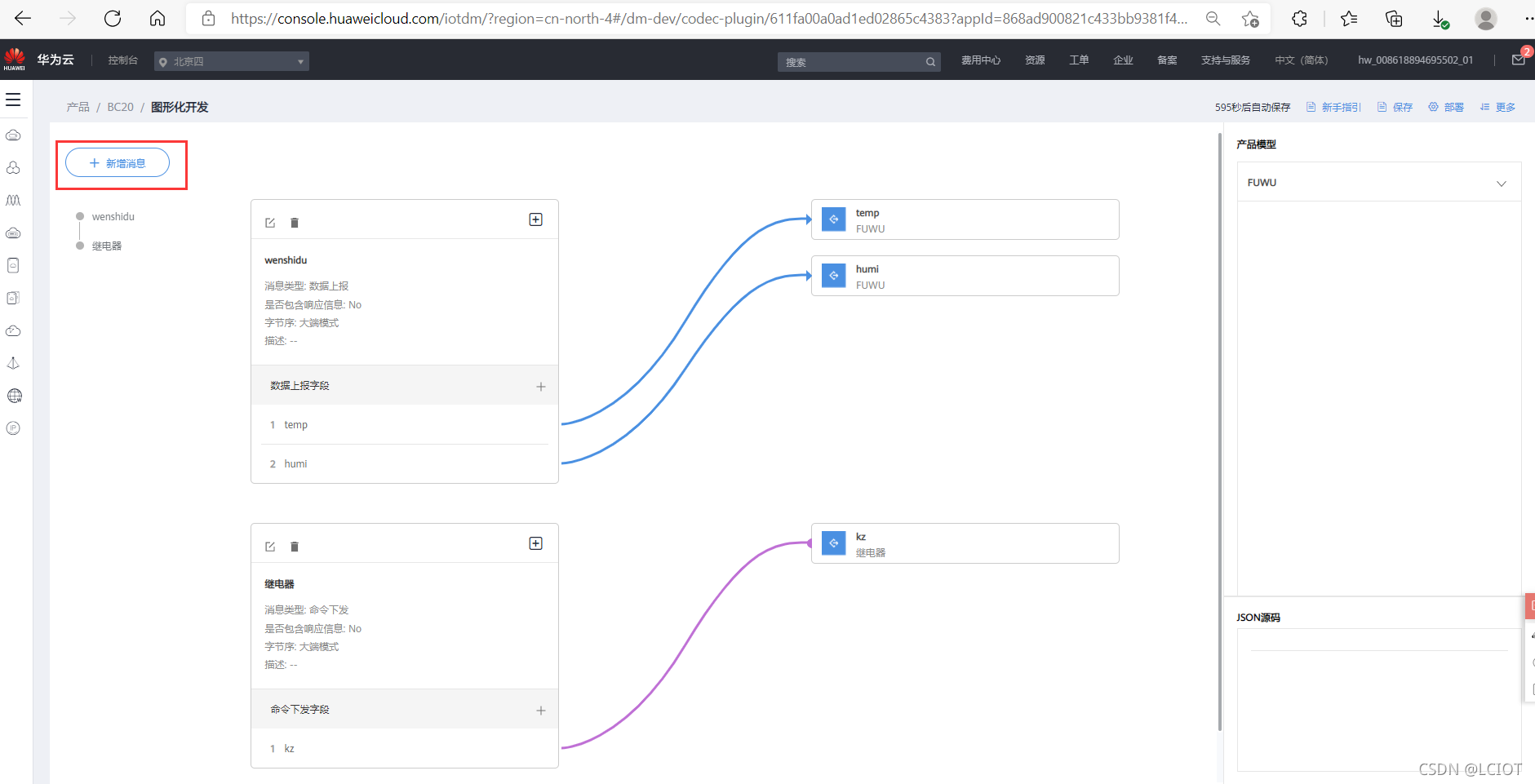Open browser downloads
1535x784 pixels.
[x=1440, y=19]
